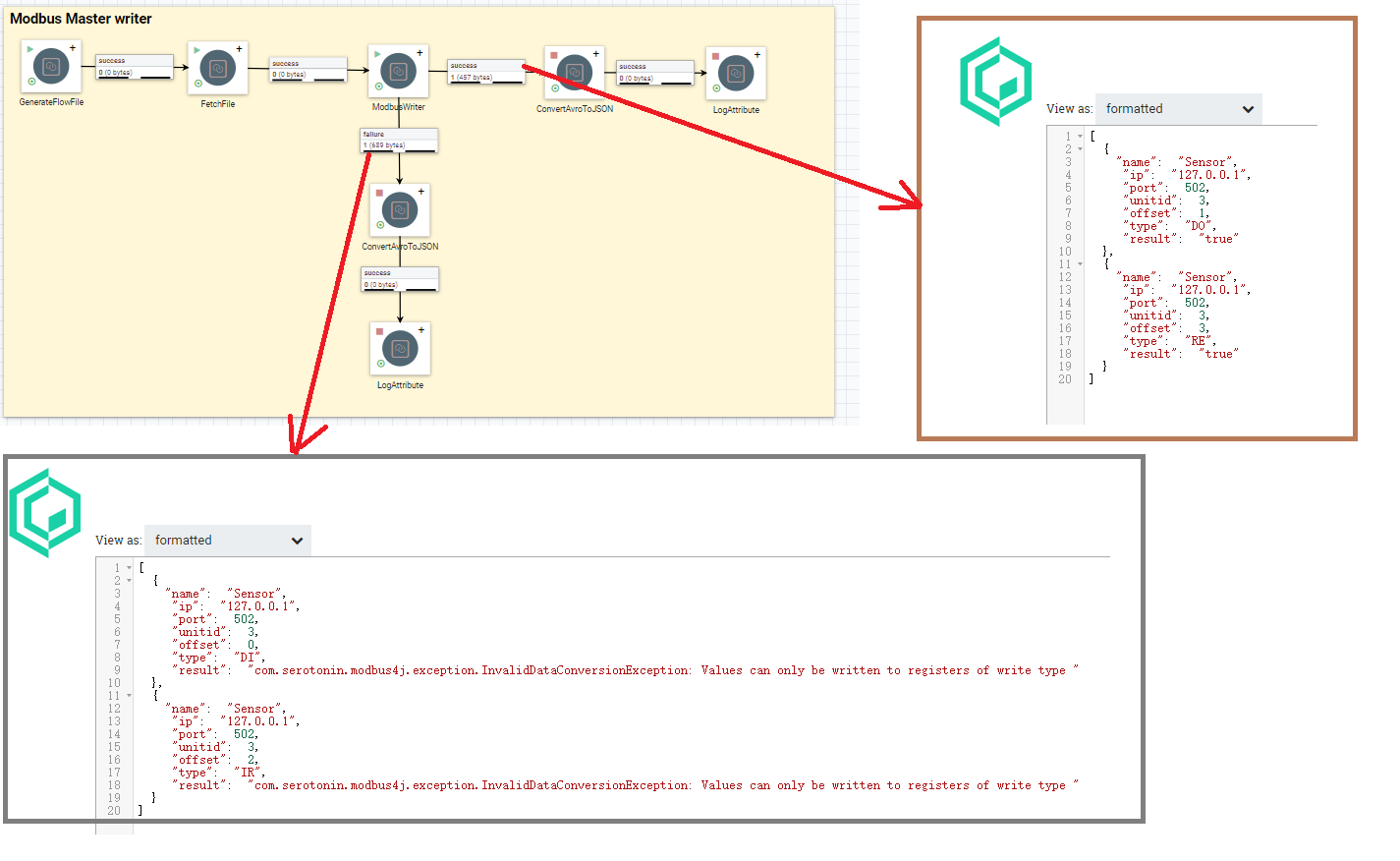Click the green play indicator on GenerateFlowFile
Screen dimensions: 1400x861
[x=30, y=48]
